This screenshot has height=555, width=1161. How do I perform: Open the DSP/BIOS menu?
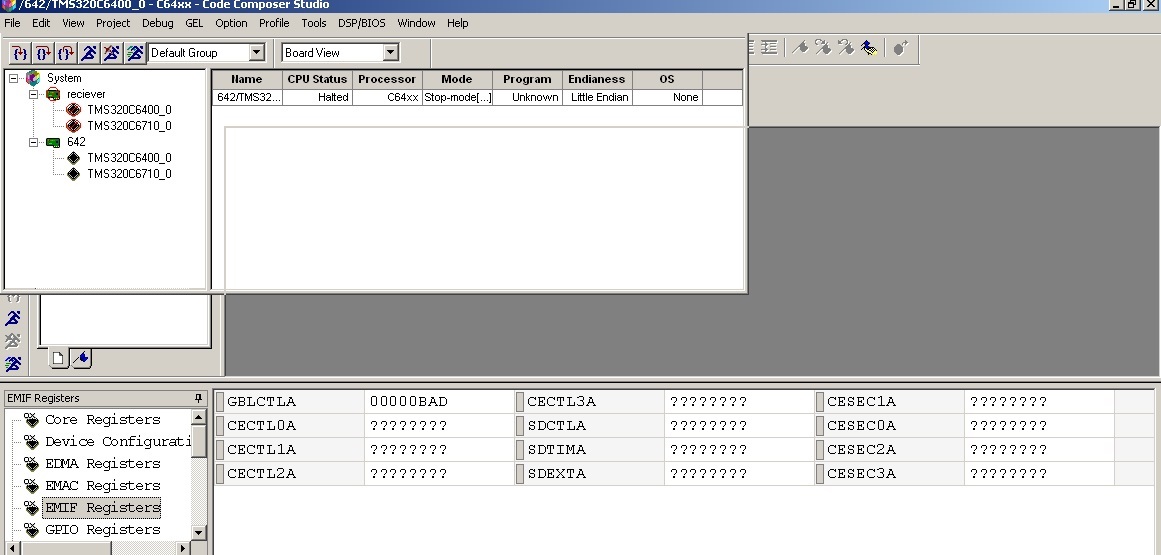pos(362,23)
